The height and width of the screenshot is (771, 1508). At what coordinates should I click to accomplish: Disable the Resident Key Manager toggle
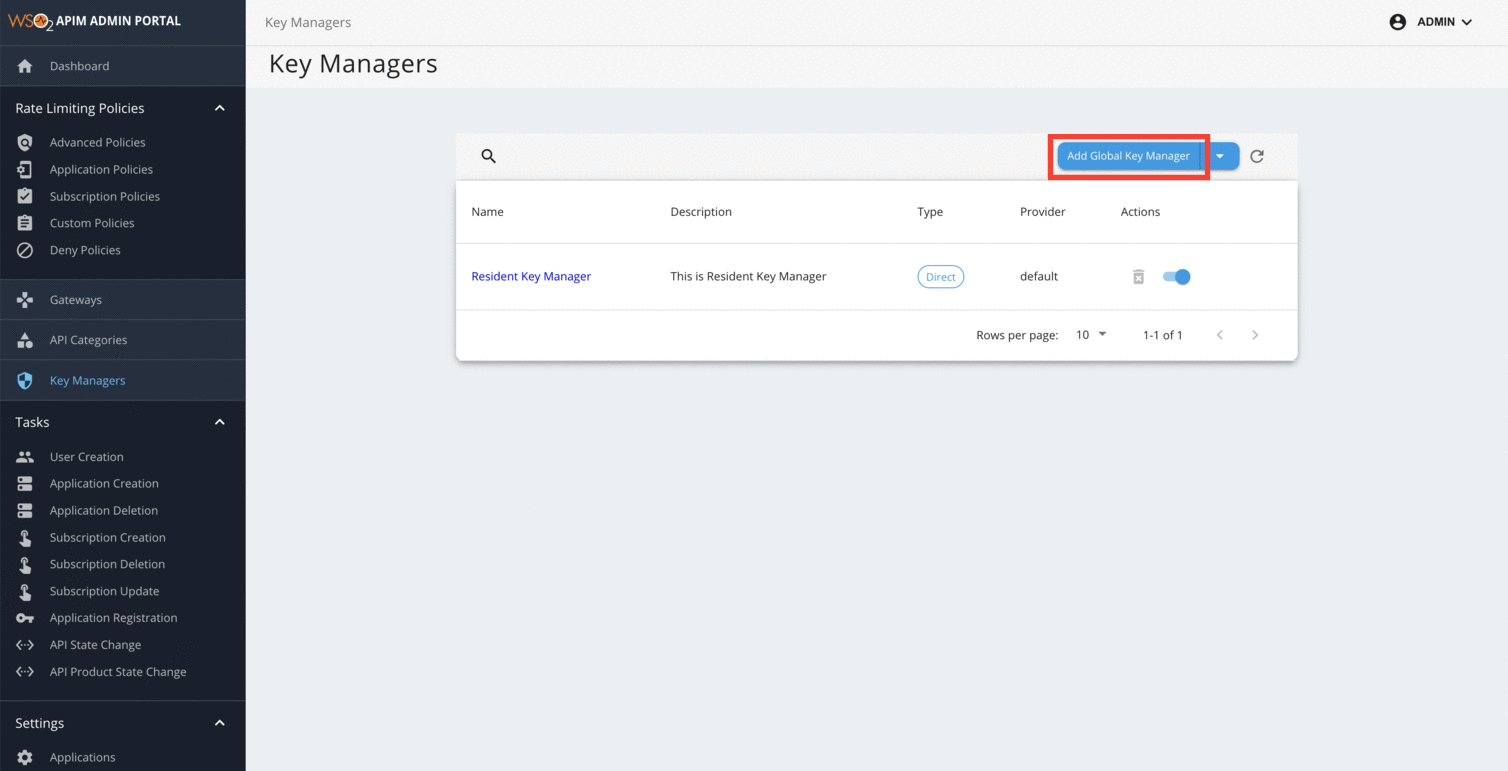1177,277
